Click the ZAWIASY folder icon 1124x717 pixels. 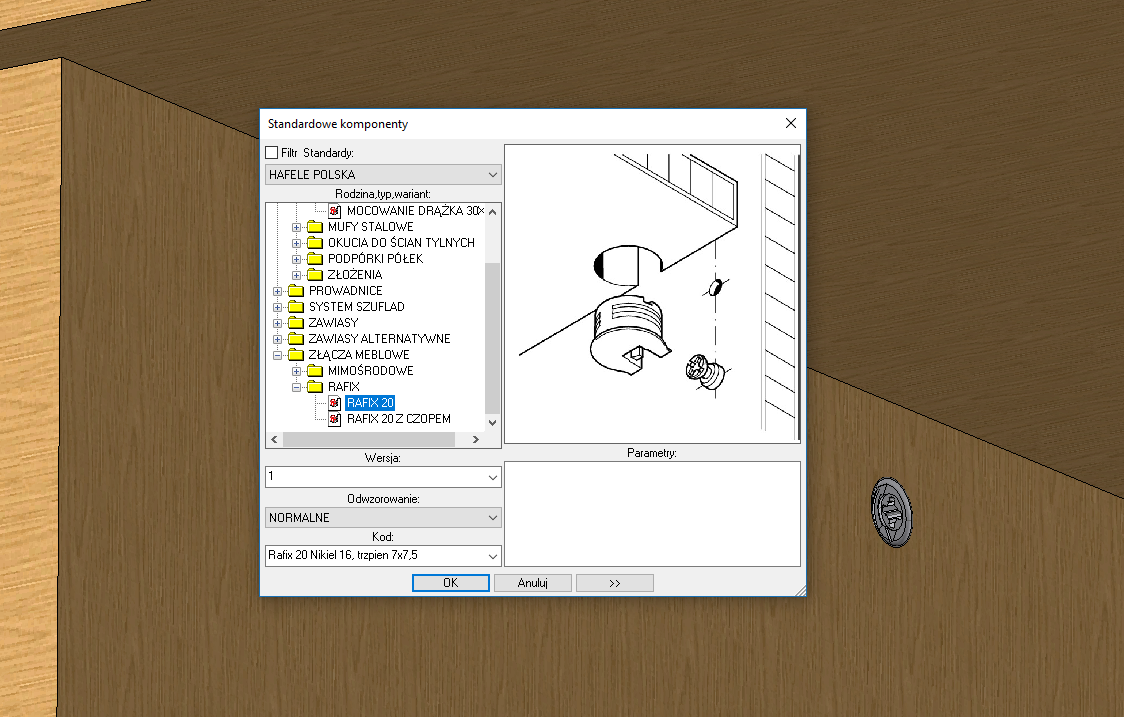(x=296, y=323)
